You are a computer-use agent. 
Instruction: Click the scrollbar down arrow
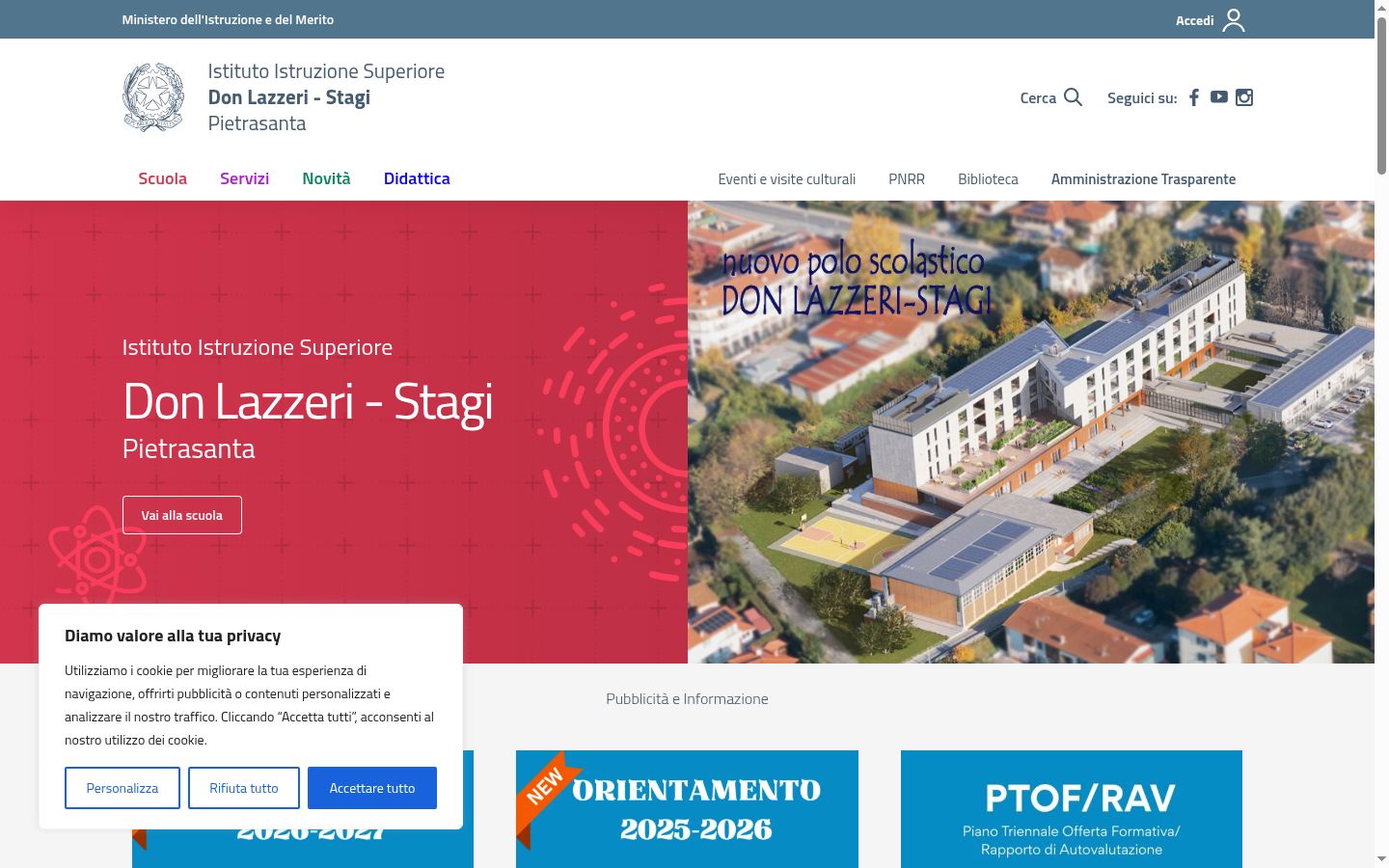[x=1381, y=858]
